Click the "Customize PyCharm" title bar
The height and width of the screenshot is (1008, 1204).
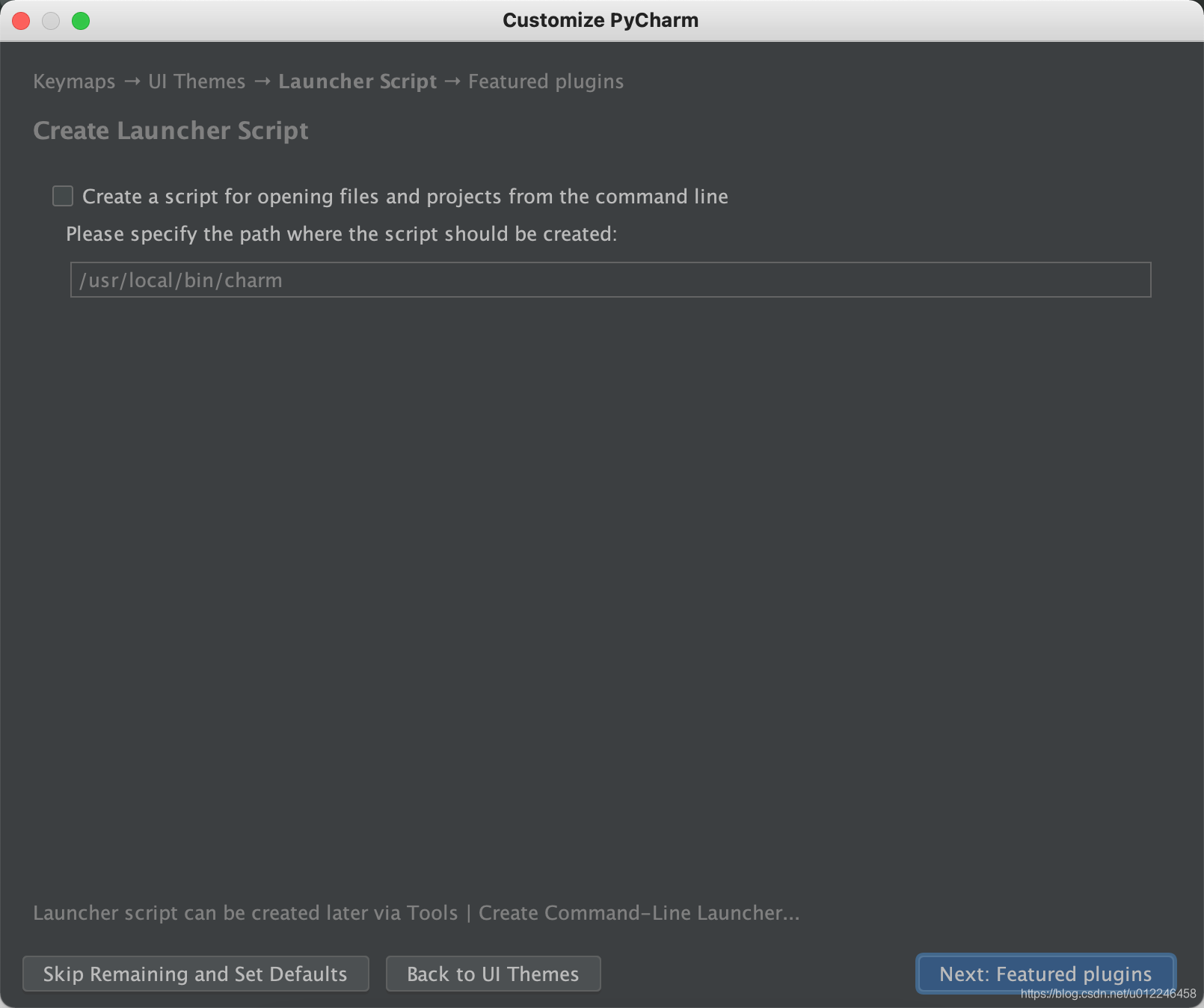601,20
